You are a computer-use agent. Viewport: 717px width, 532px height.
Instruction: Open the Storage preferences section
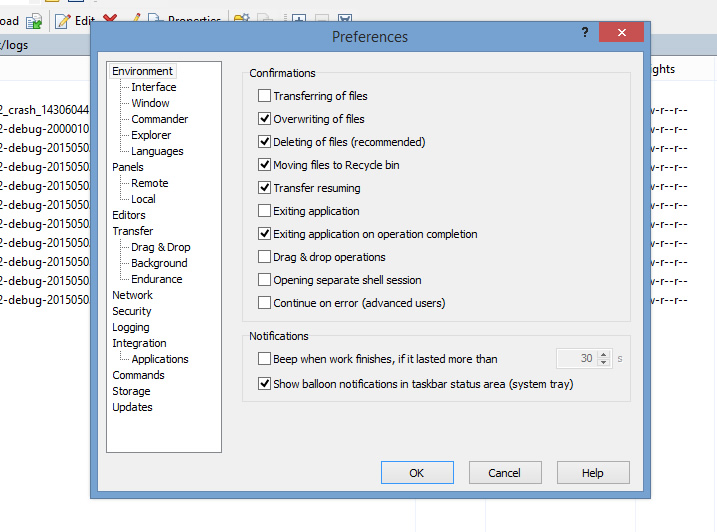131,391
